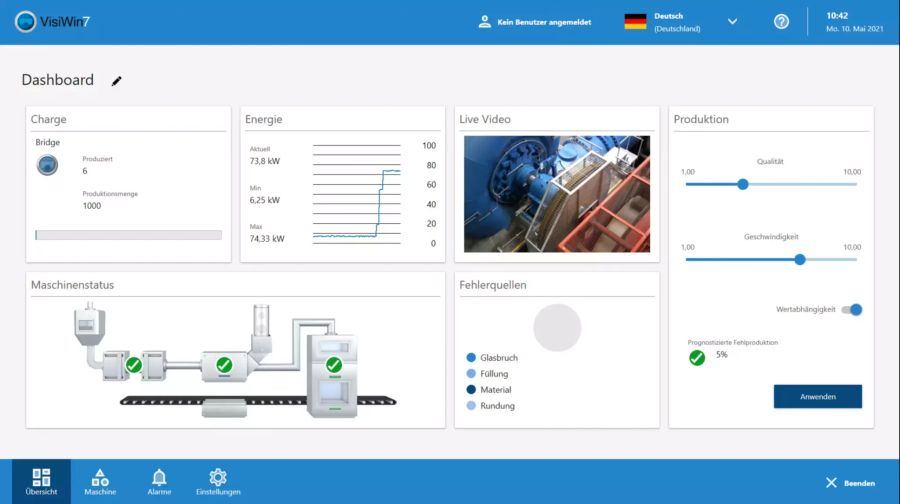Click the '73,8 kW' Aktuell value
This screenshot has width=900, height=504.
(265, 161)
